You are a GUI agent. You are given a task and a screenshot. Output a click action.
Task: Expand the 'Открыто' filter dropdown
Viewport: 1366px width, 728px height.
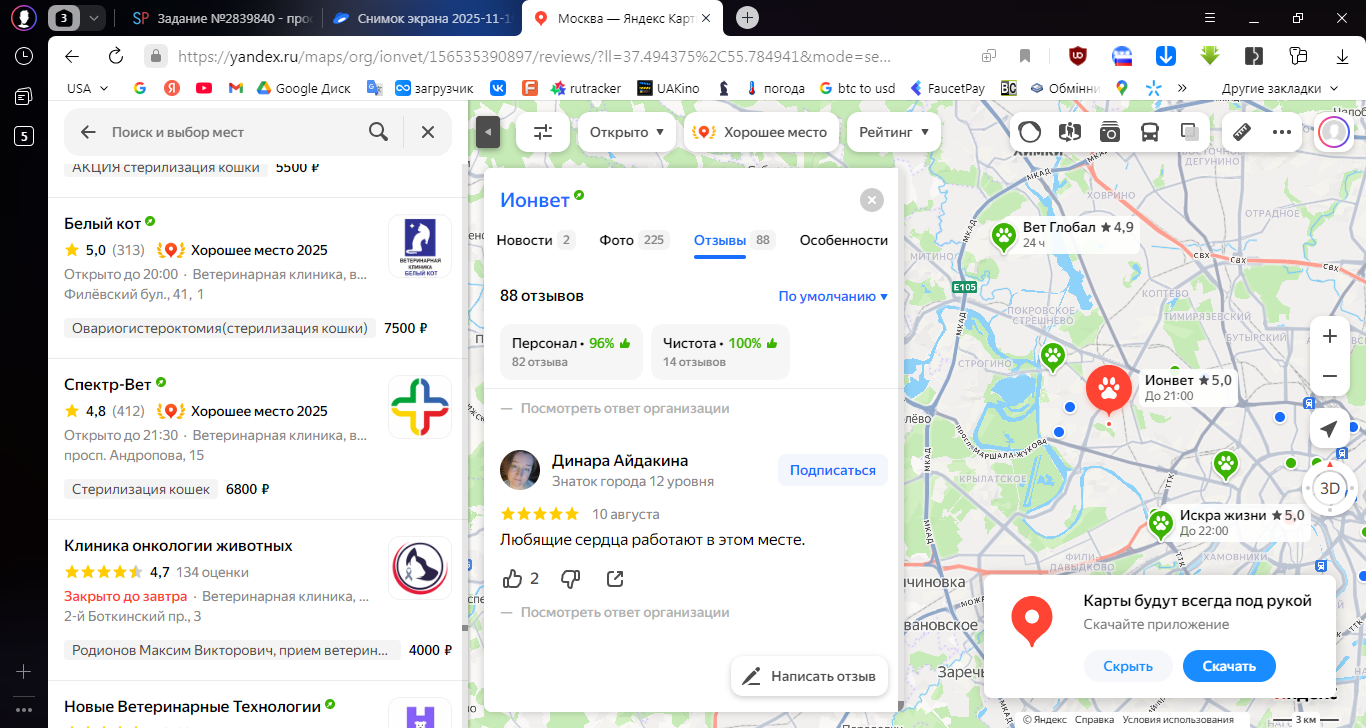click(627, 132)
